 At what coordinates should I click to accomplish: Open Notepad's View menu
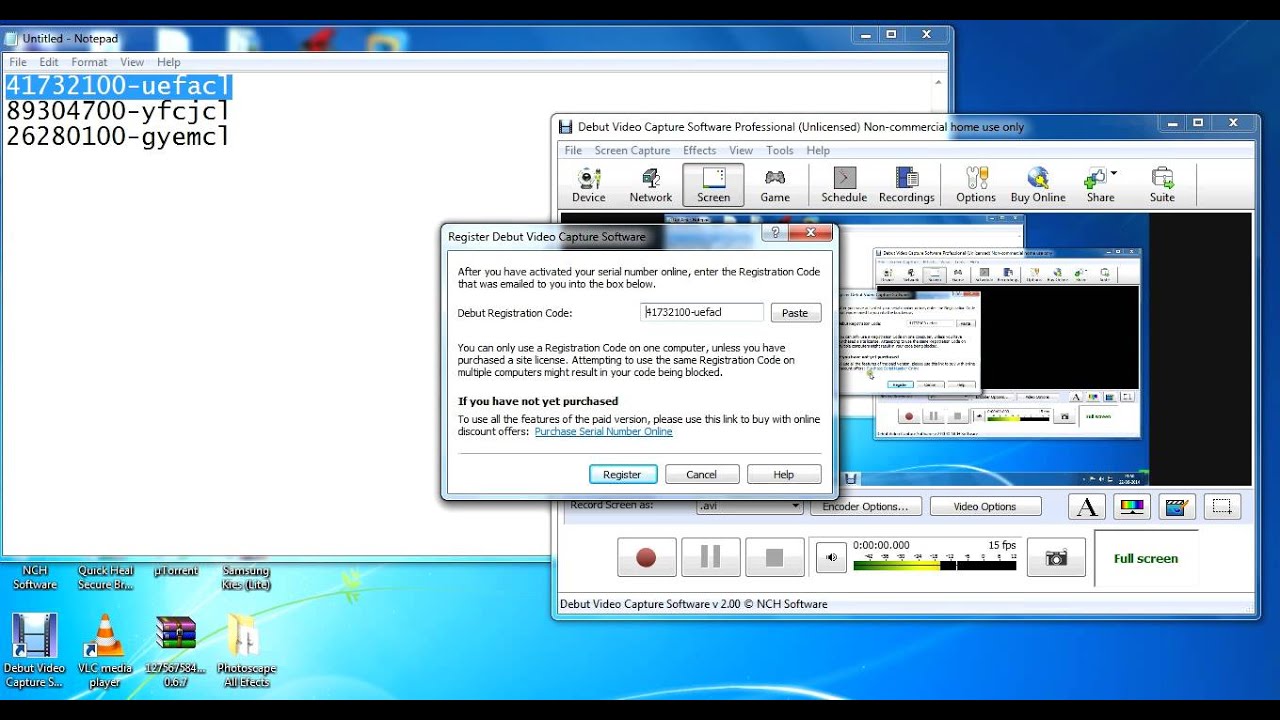tap(132, 62)
